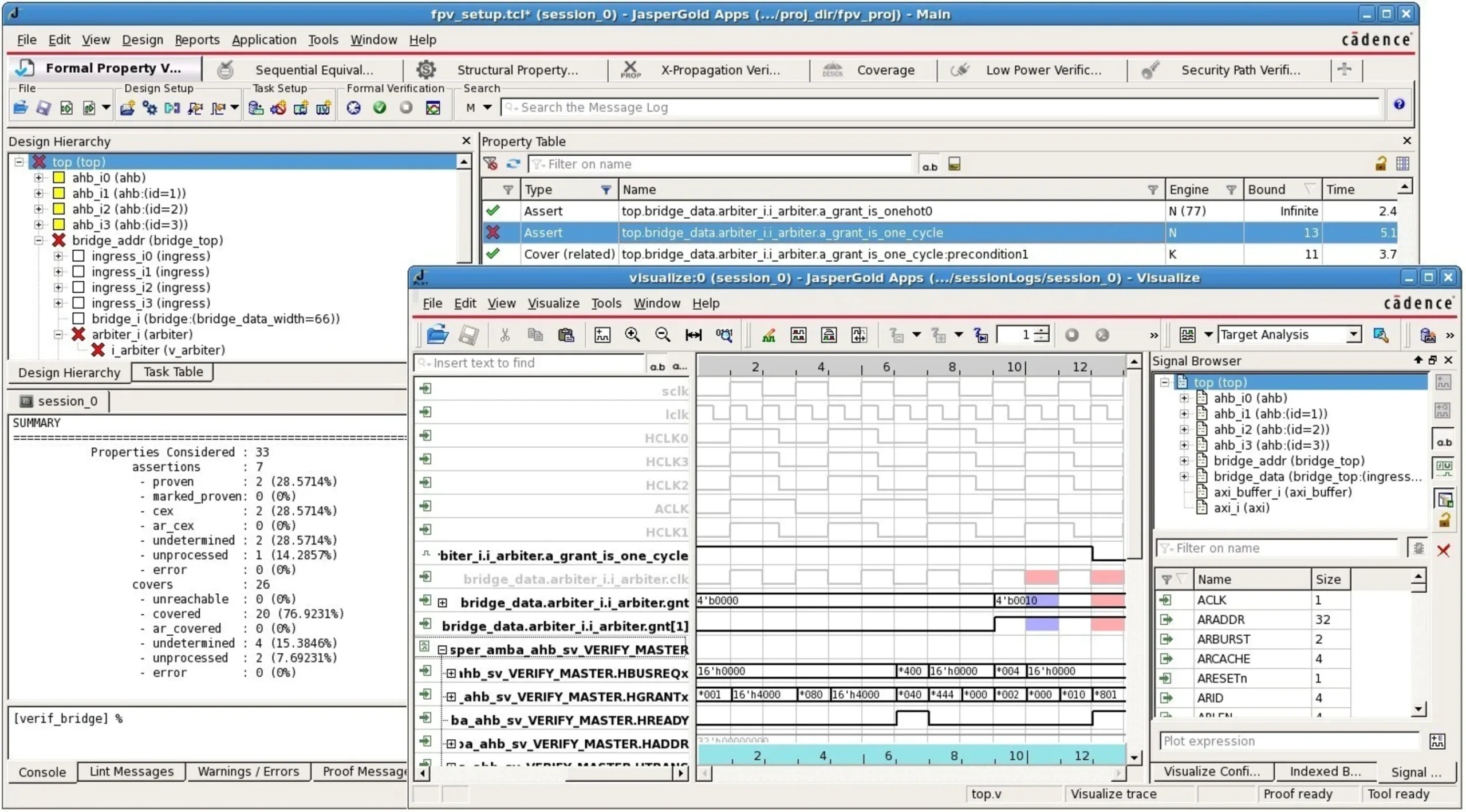
Task: Click the lock icon in Property Table header
Action: (x=1381, y=164)
